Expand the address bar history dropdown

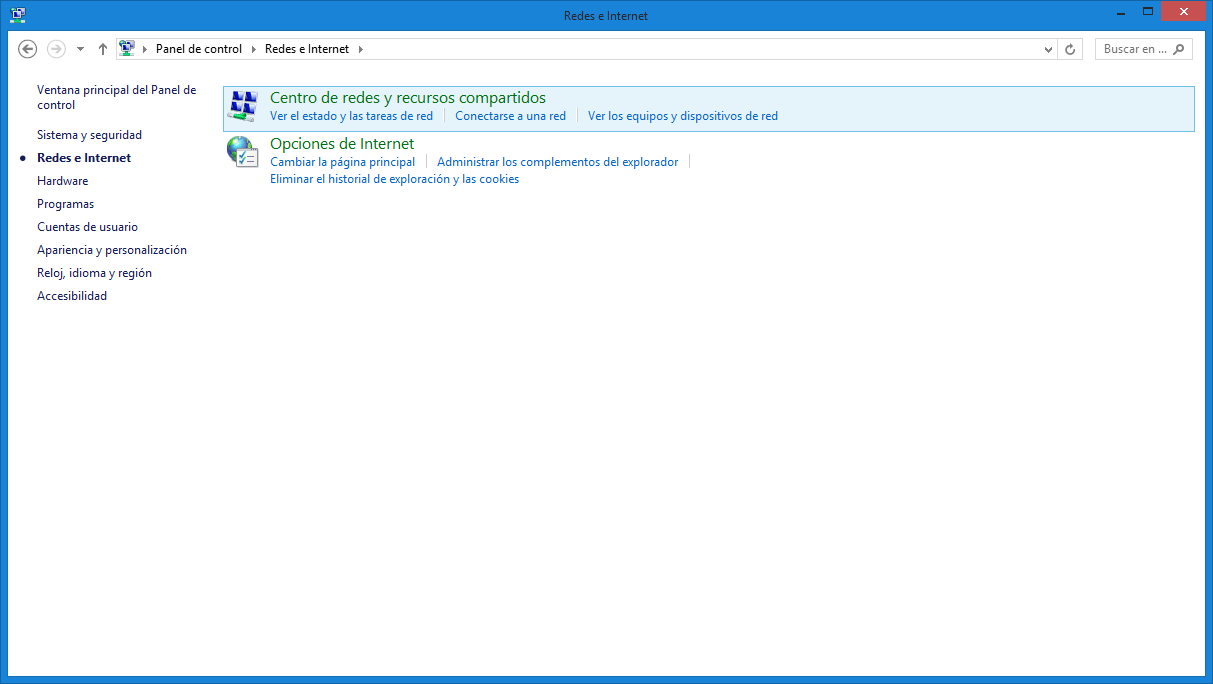pos(1048,49)
